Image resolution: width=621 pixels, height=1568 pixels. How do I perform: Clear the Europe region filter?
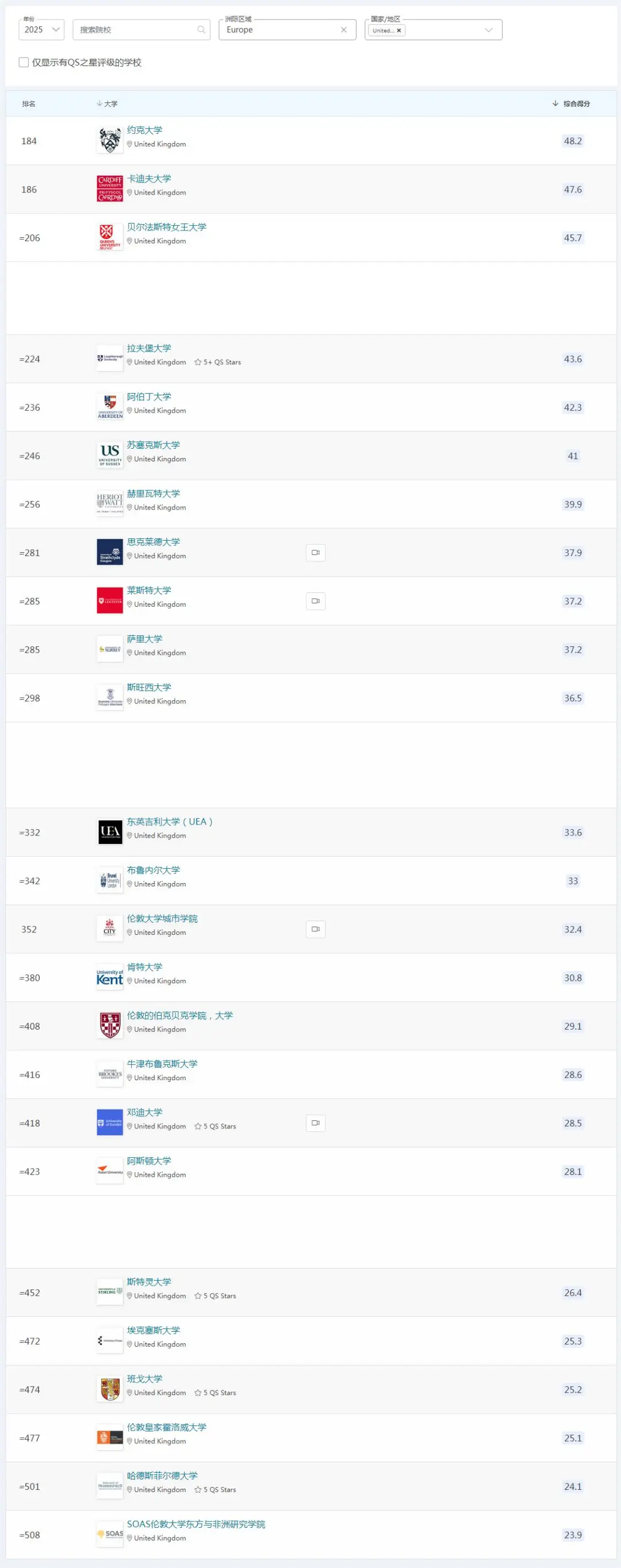tap(344, 30)
